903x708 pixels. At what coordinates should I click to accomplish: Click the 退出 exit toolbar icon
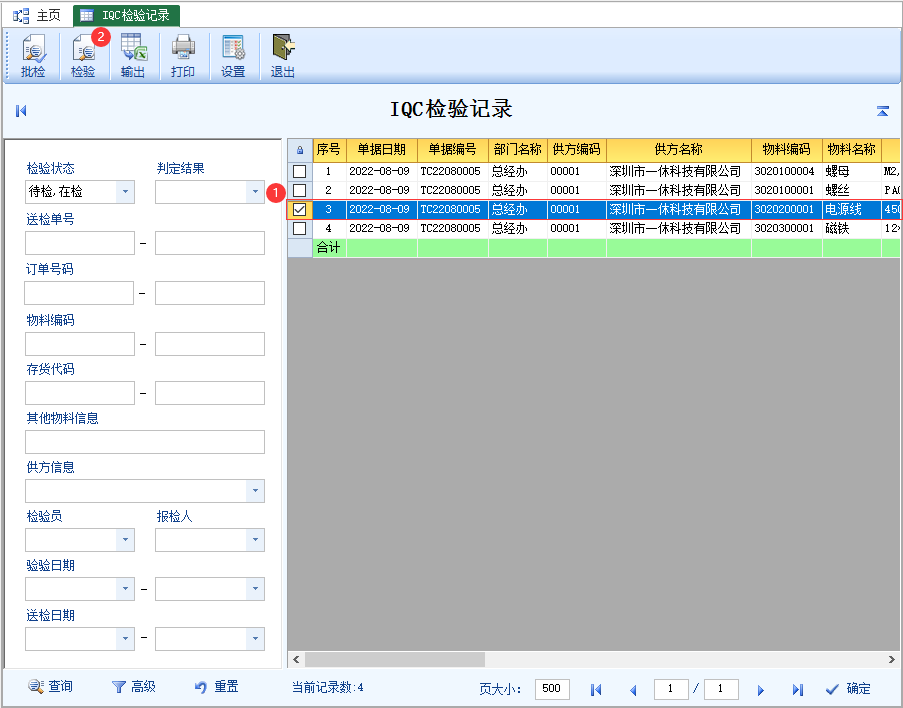click(x=283, y=56)
